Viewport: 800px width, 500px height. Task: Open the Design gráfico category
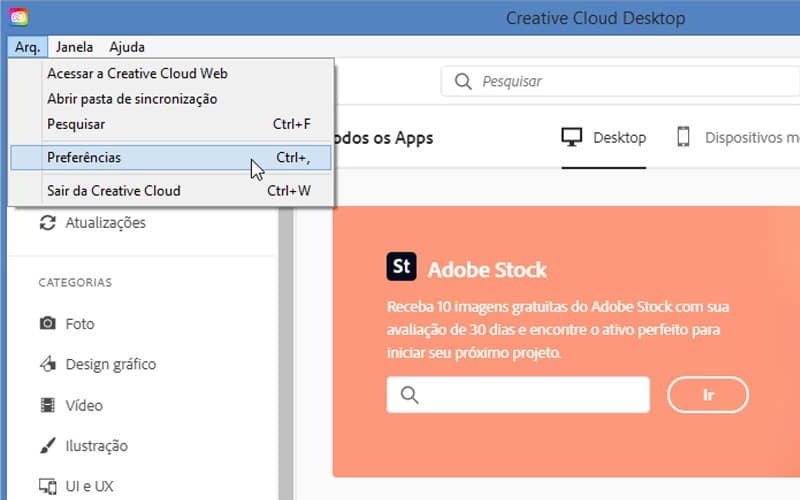97,364
